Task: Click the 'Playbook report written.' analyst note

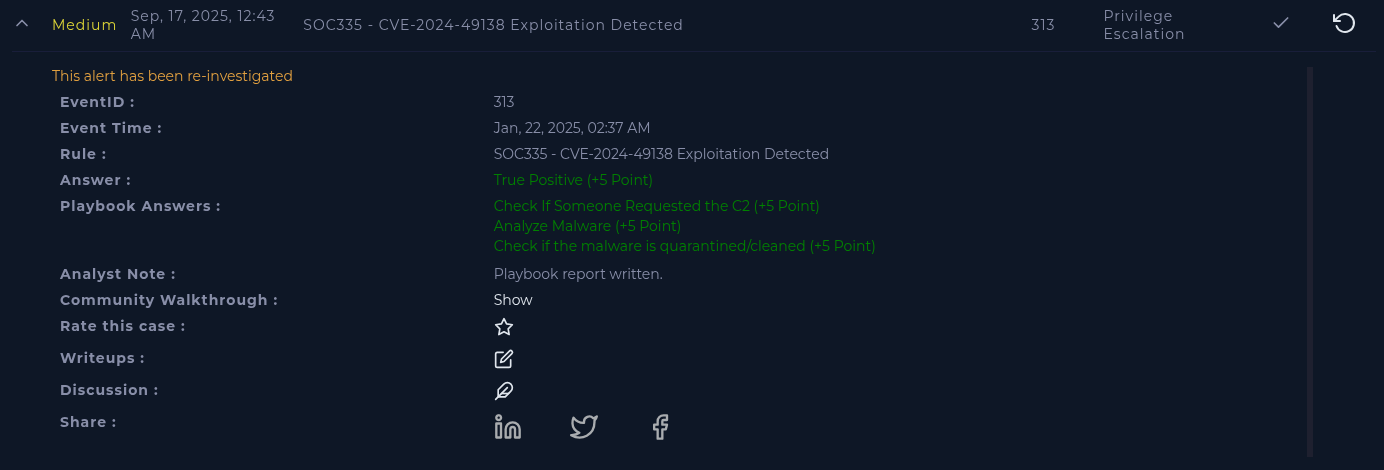Action: click(x=578, y=274)
